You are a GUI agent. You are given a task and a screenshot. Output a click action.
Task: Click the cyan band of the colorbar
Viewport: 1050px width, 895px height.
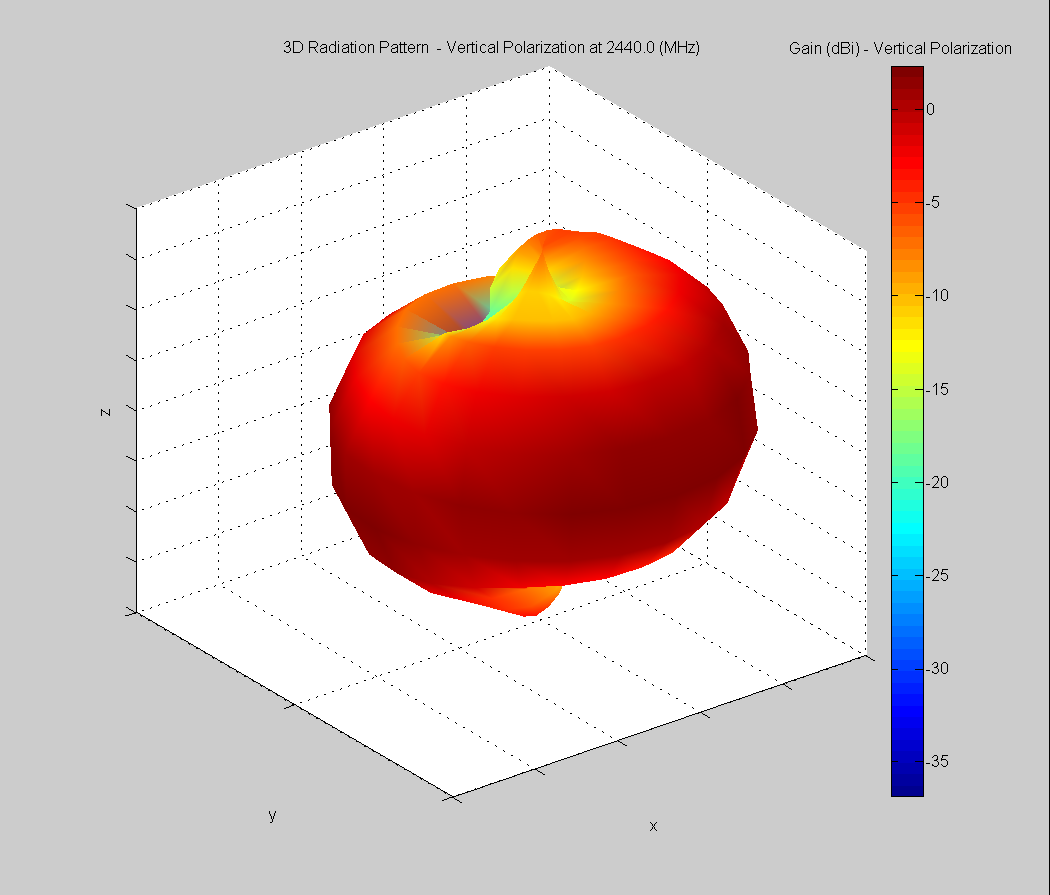tap(907, 520)
